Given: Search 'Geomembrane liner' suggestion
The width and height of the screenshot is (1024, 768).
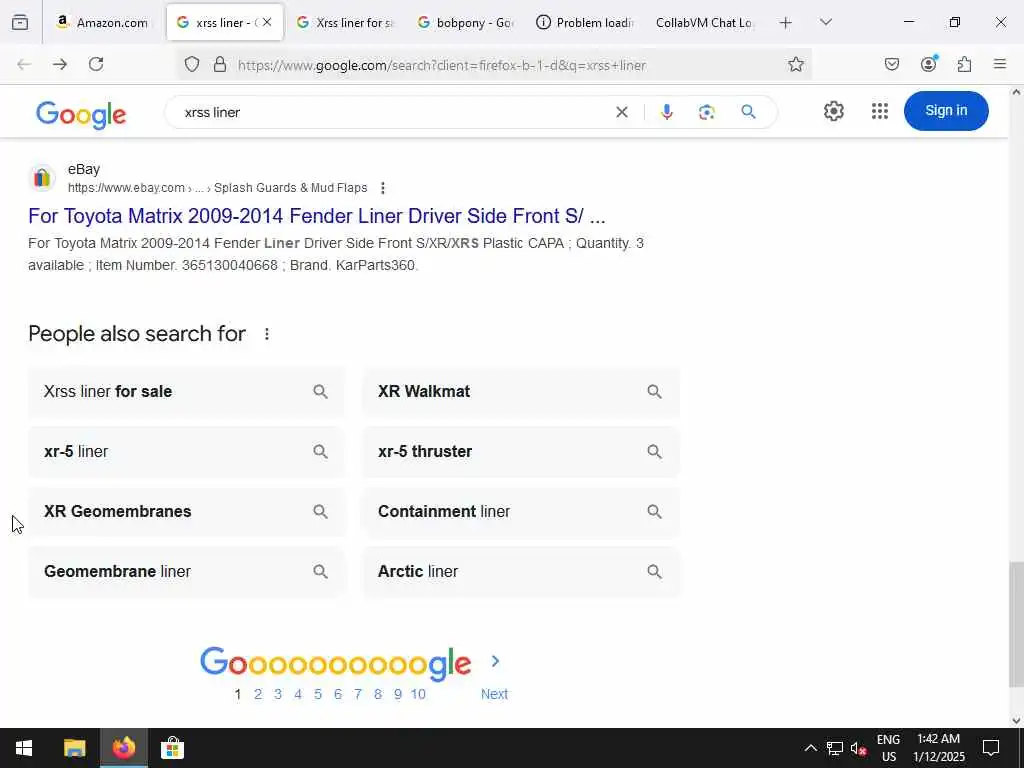Looking at the screenshot, I should (186, 571).
